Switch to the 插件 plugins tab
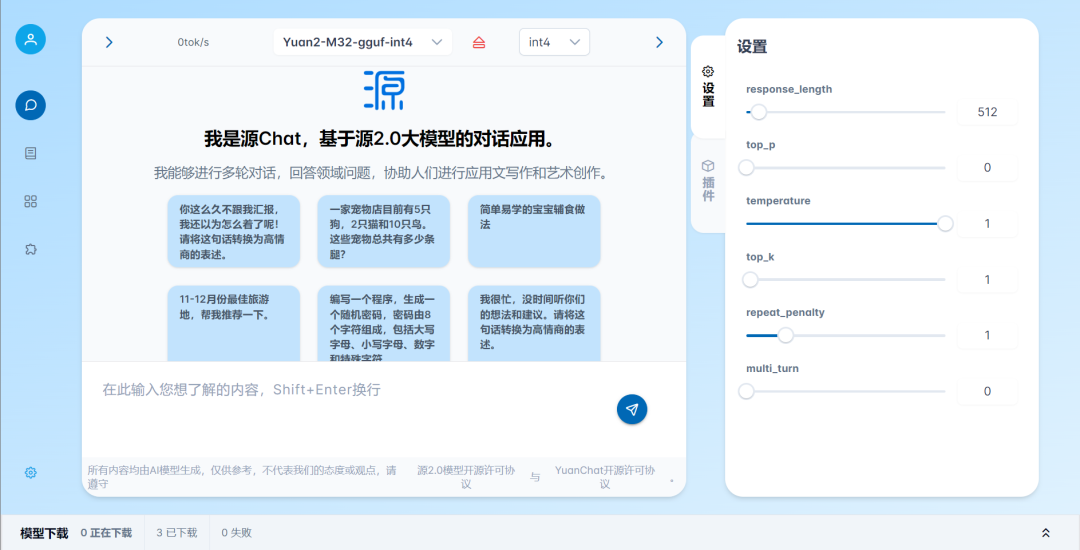This screenshot has height=550, width=1080. [708, 181]
